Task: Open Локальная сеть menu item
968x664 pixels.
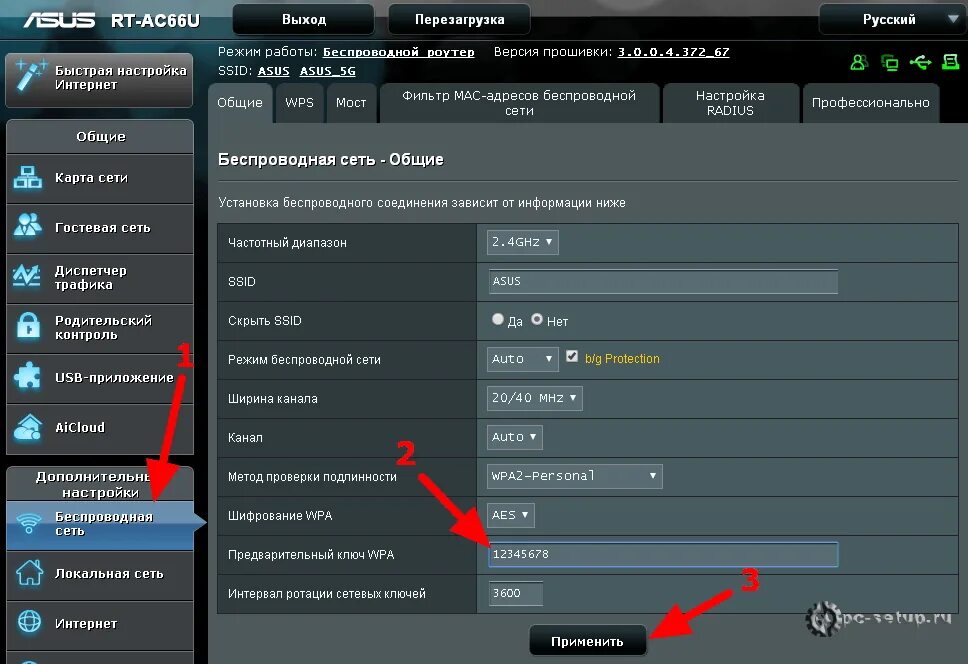Action: (100, 574)
